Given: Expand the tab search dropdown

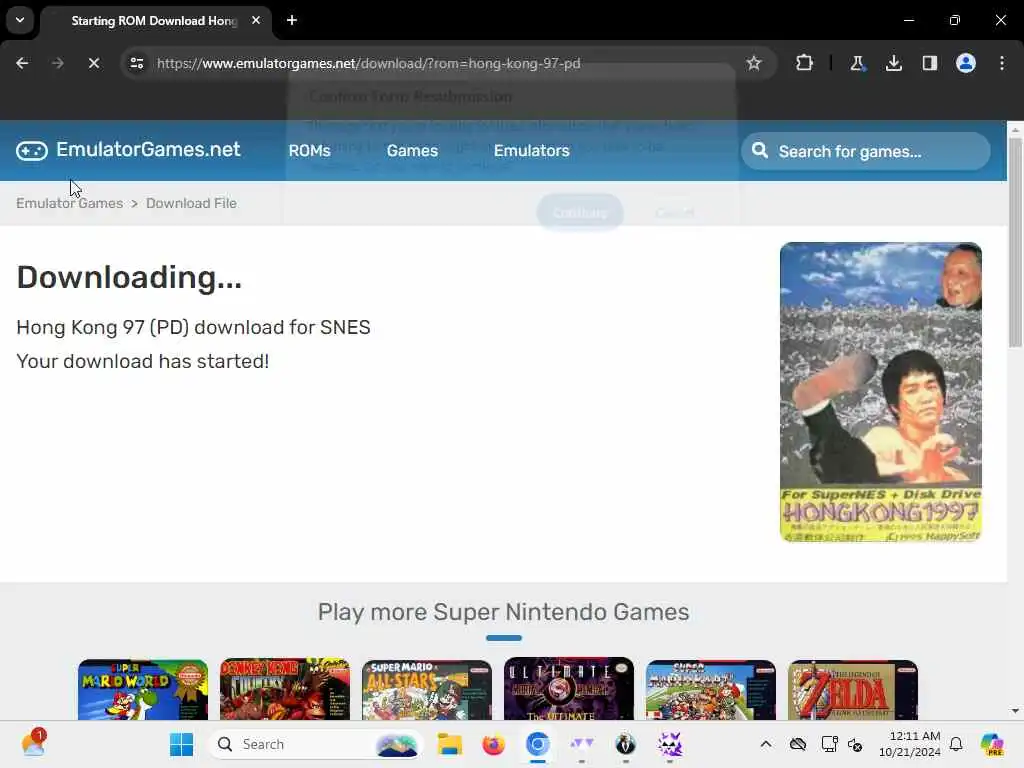Looking at the screenshot, I should 20,20.
